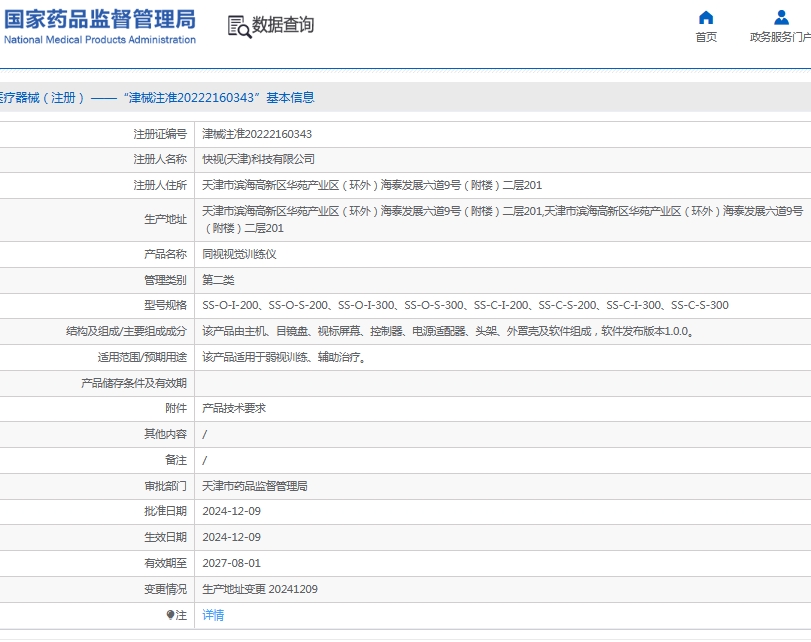Select management class 第二类
811x642 pixels.
point(218,280)
